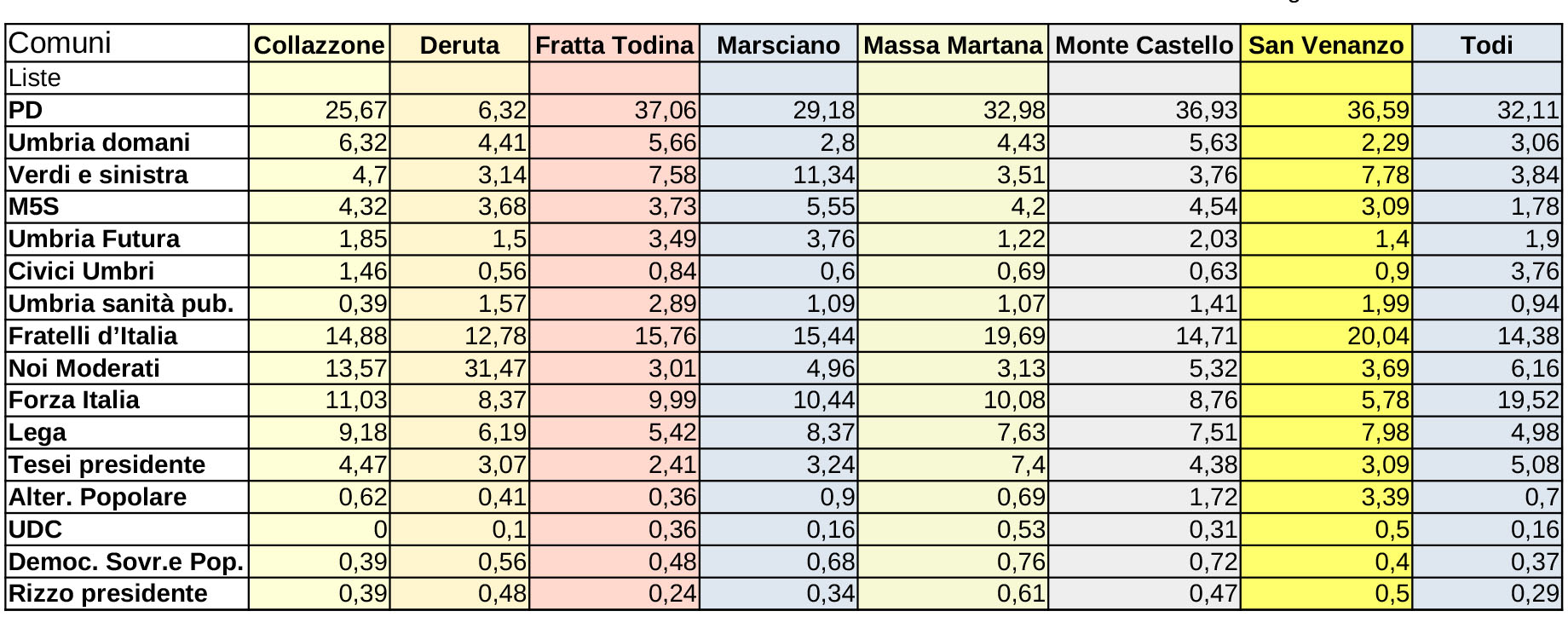Click the Massa Martana header cell

(x=953, y=45)
